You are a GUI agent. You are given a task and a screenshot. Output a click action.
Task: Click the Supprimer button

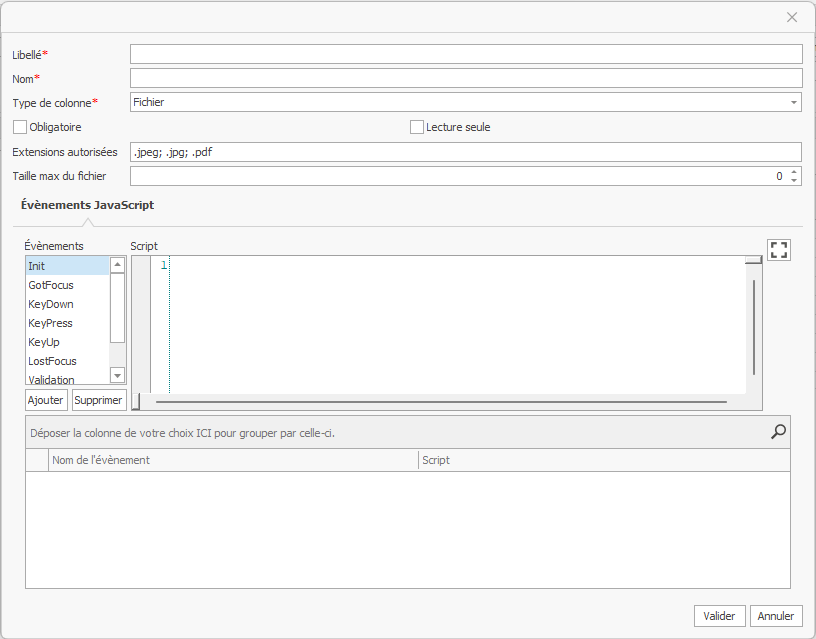point(99,400)
